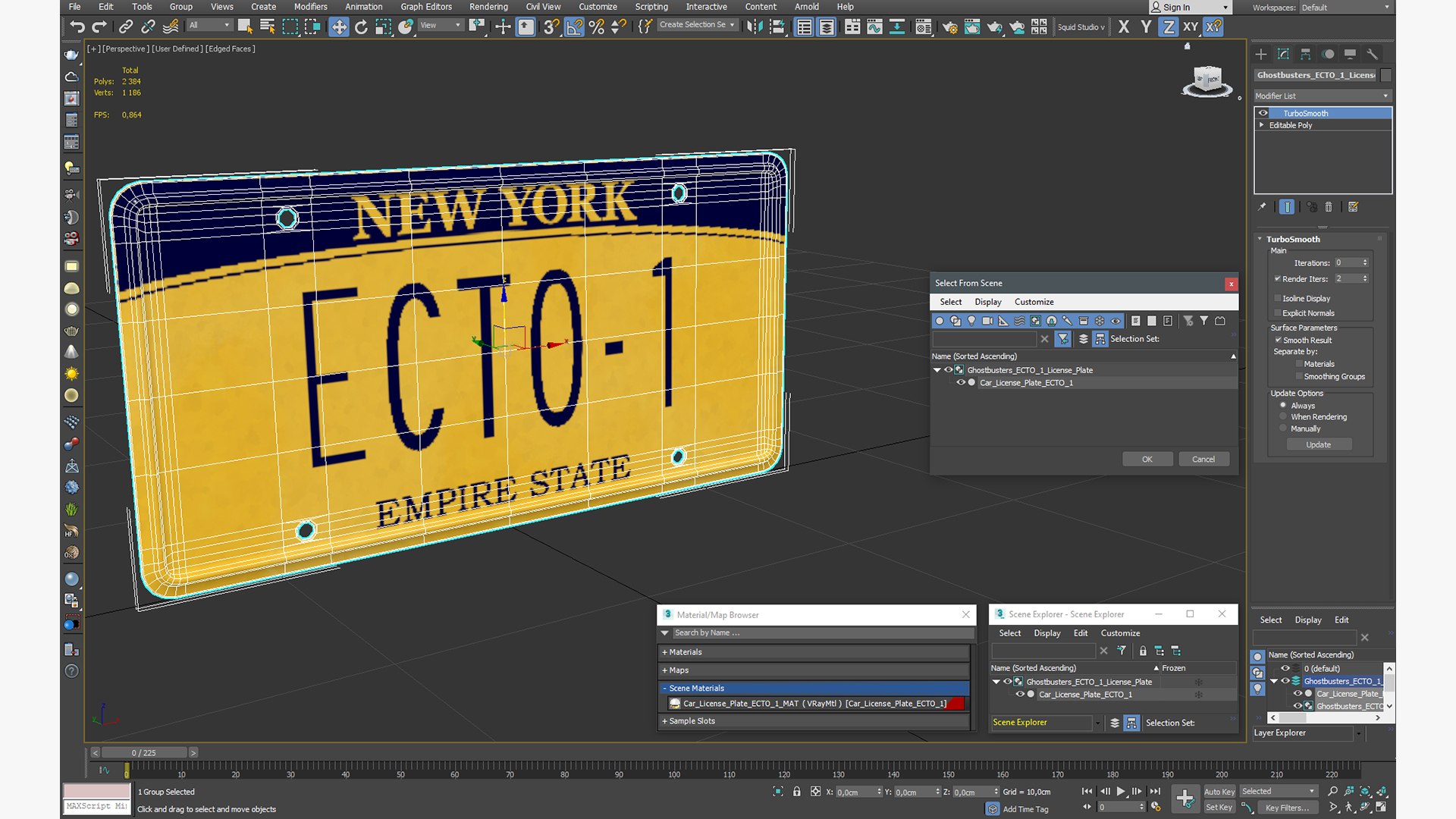Open the Rendered Frame Window icon
The image size is (1456, 819).
tap(972, 27)
